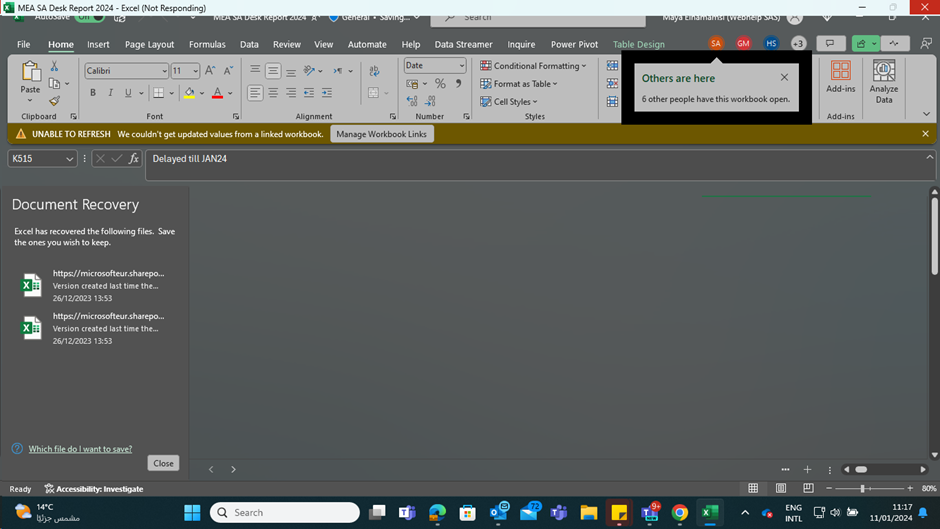Open the Table Design tab
This screenshot has height=529, width=940.
(x=638, y=44)
